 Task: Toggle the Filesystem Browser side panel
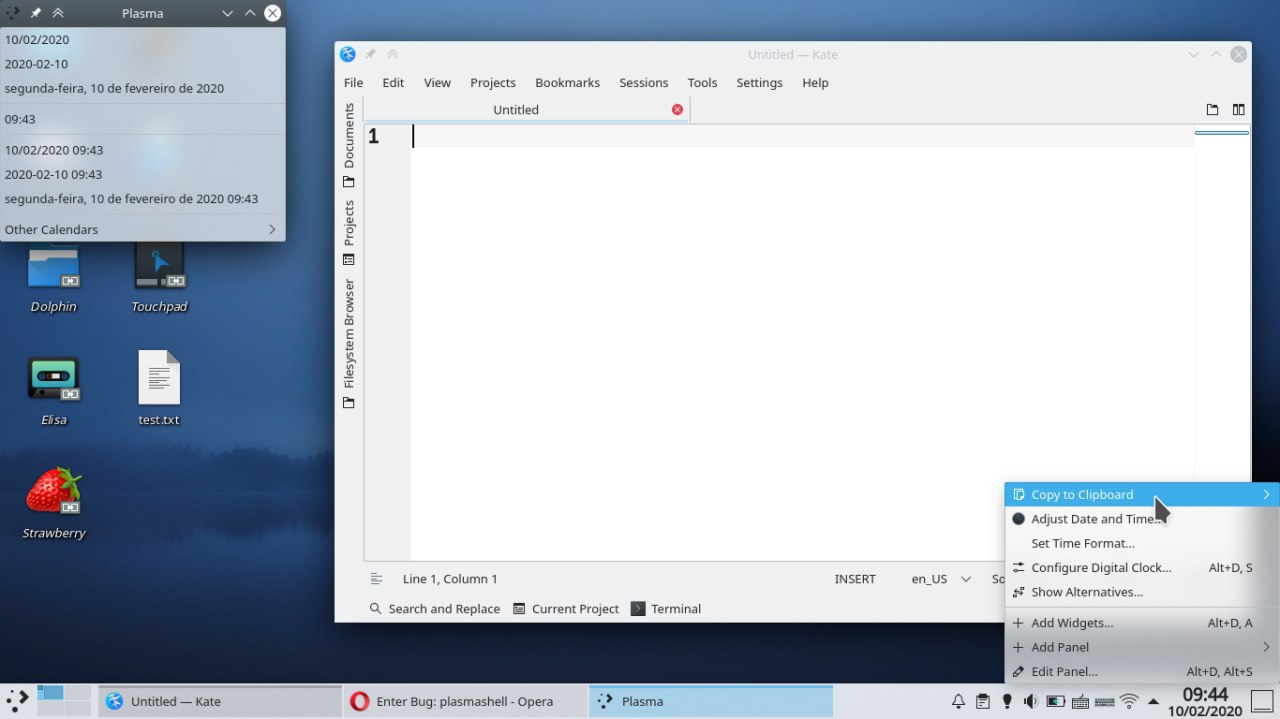click(349, 342)
